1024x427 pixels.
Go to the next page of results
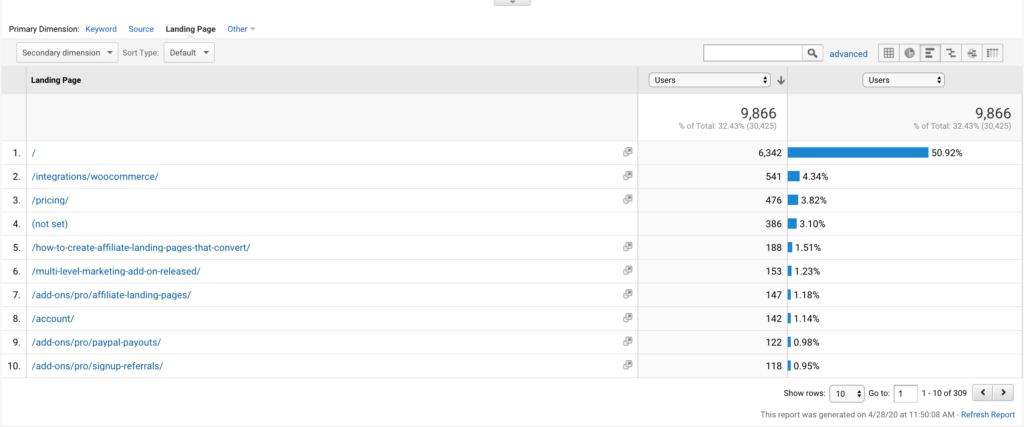[x=1004, y=393]
